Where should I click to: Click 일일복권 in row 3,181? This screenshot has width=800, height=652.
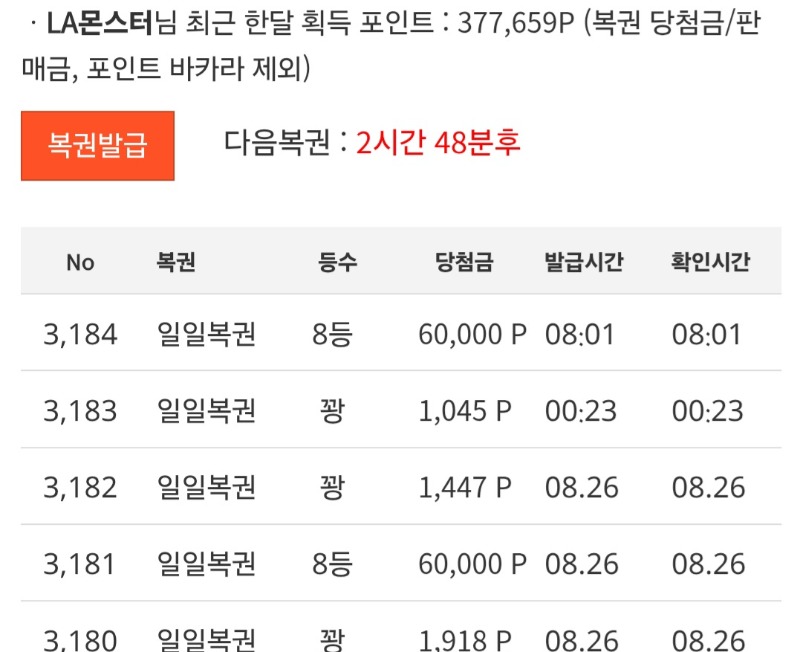click(206, 564)
